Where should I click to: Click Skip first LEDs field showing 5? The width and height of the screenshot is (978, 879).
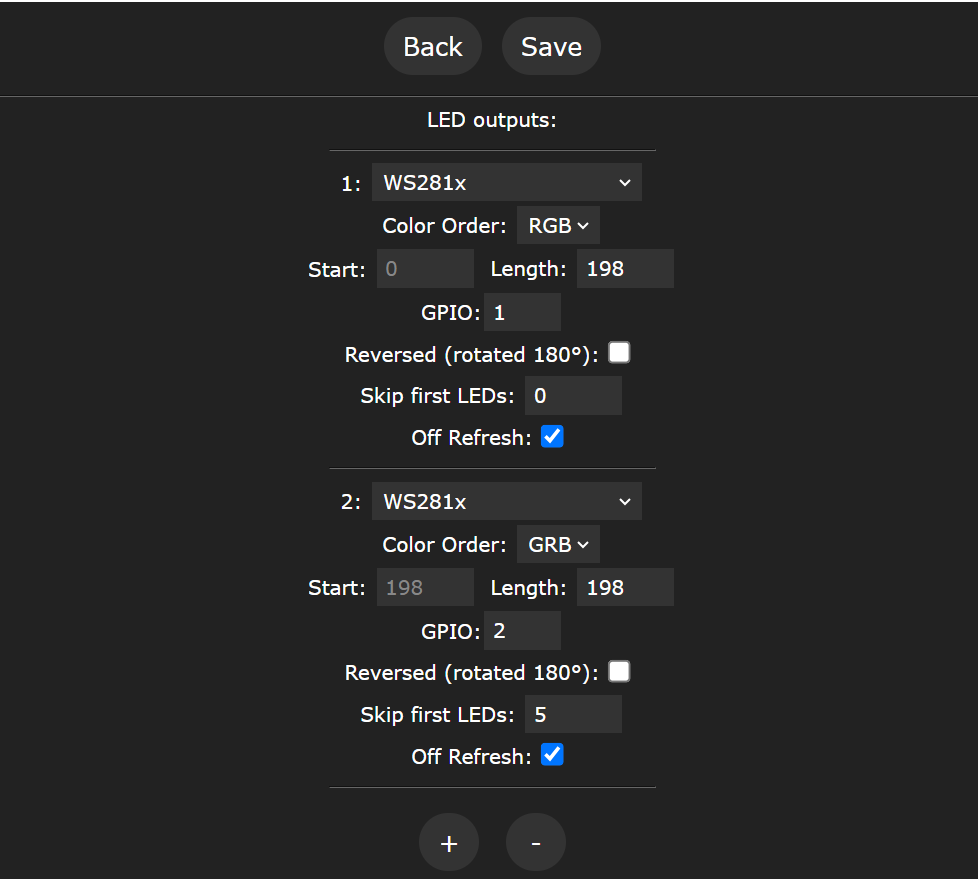click(x=572, y=714)
